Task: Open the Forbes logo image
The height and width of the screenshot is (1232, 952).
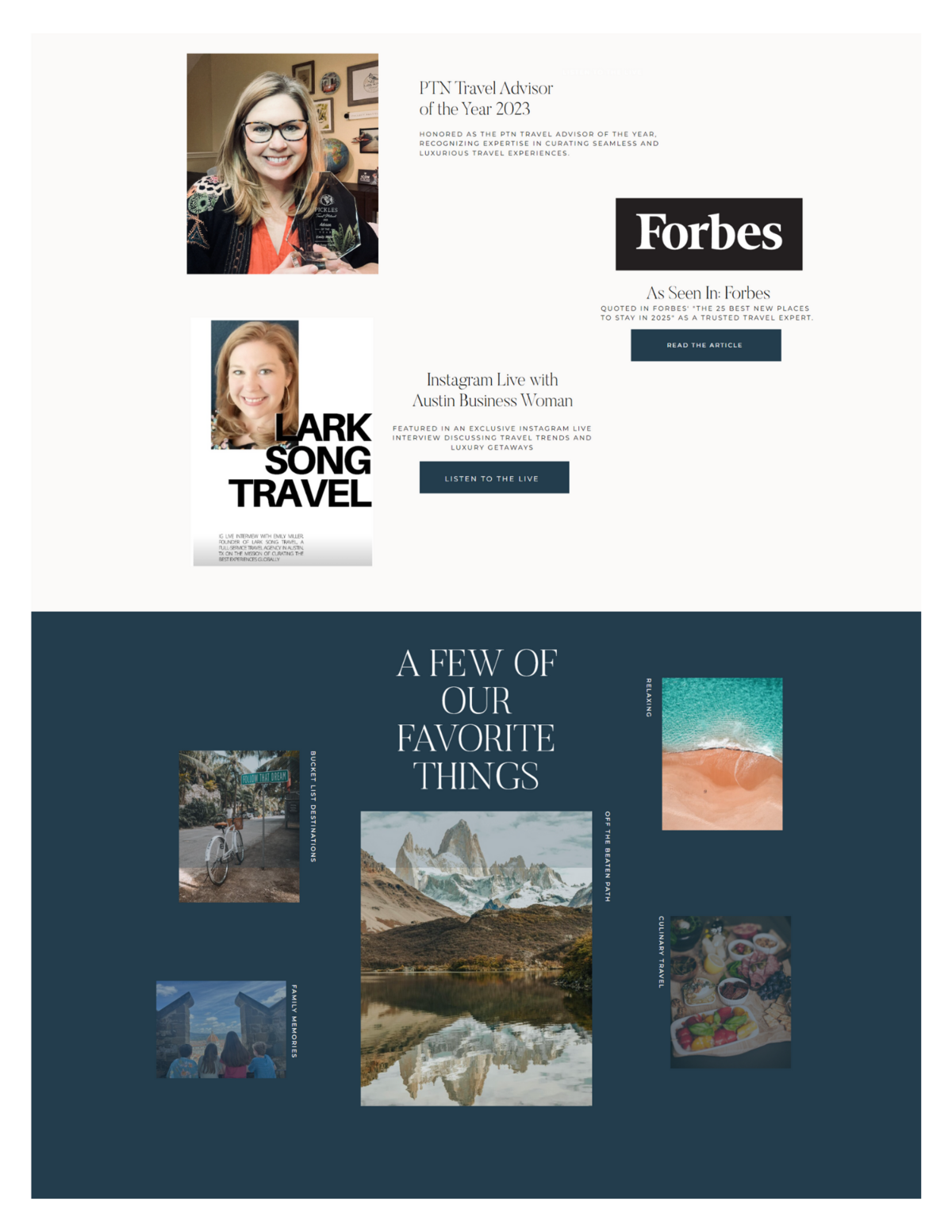Action: point(708,234)
